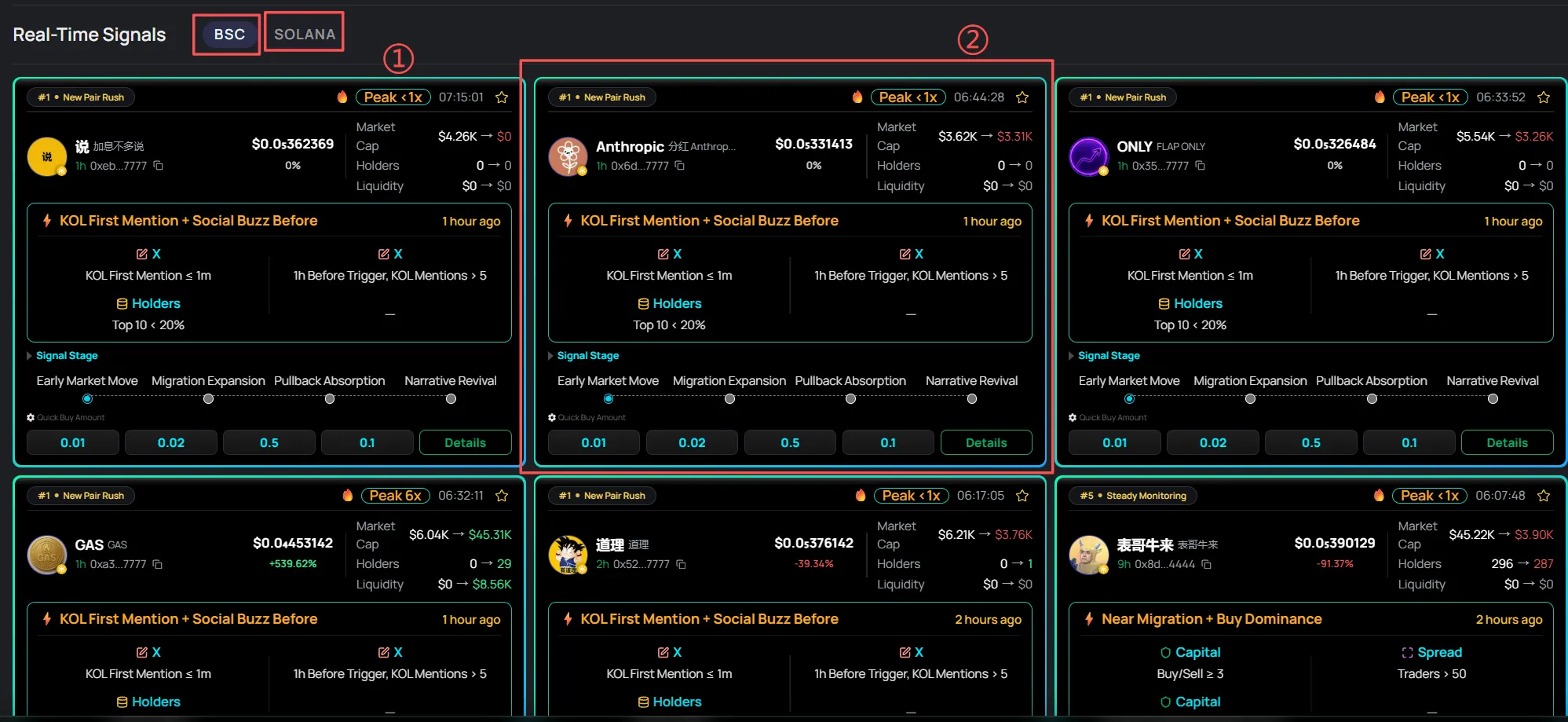Expand Signal Stage on ONLY card
The width and height of the screenshot is (1568, 722).
pos(1104,356)
